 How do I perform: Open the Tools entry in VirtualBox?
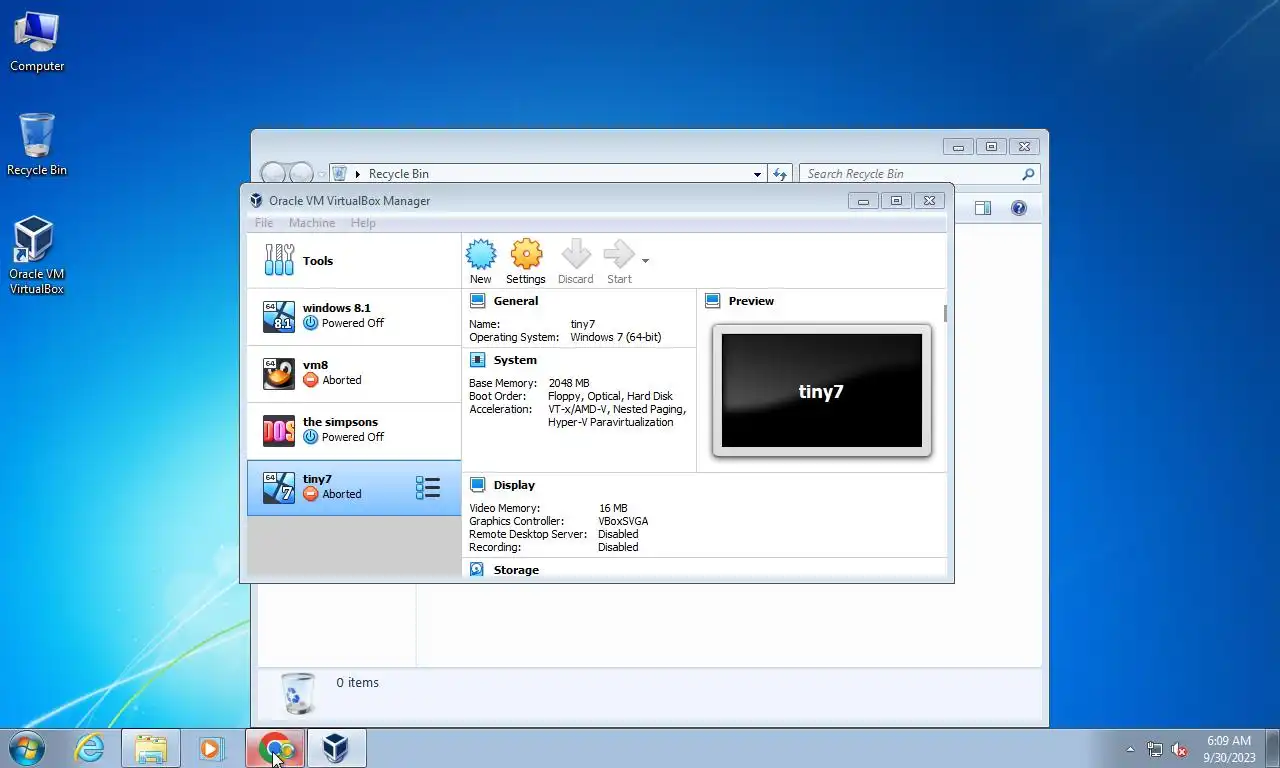pyautogui.click(x=354, y=261)
